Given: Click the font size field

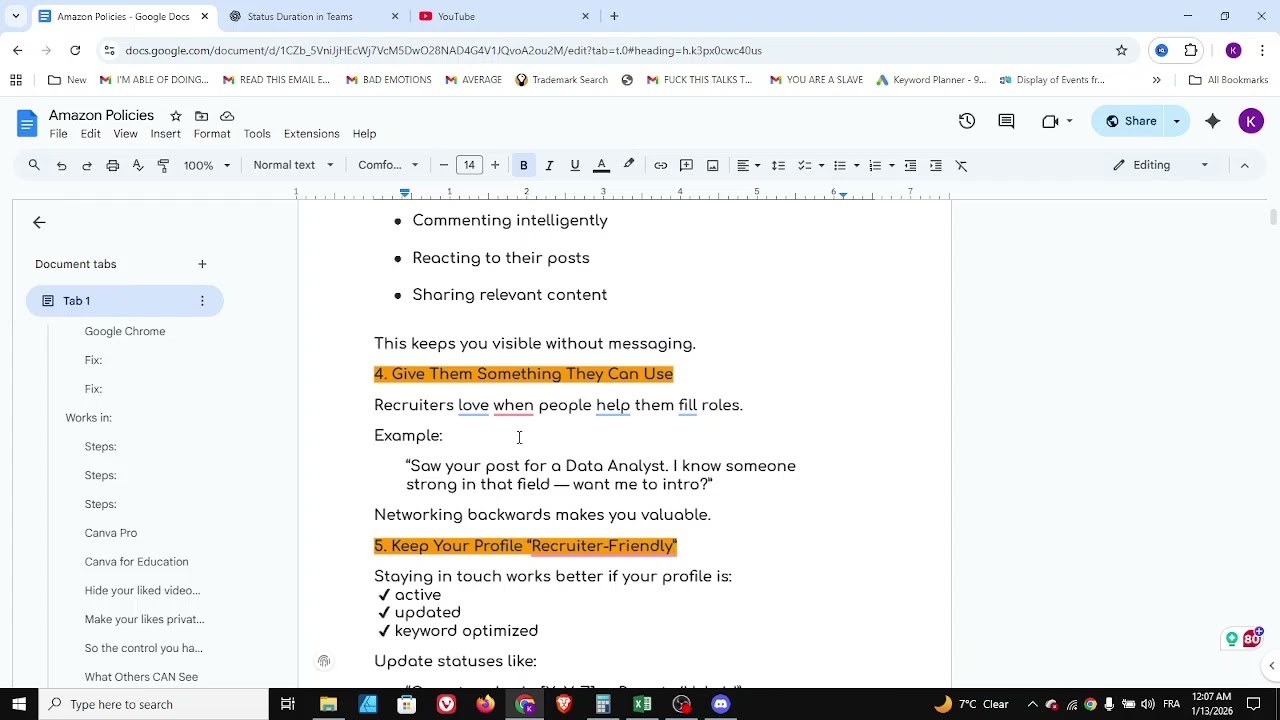Looking at the screenshot, I should point(469,165).
